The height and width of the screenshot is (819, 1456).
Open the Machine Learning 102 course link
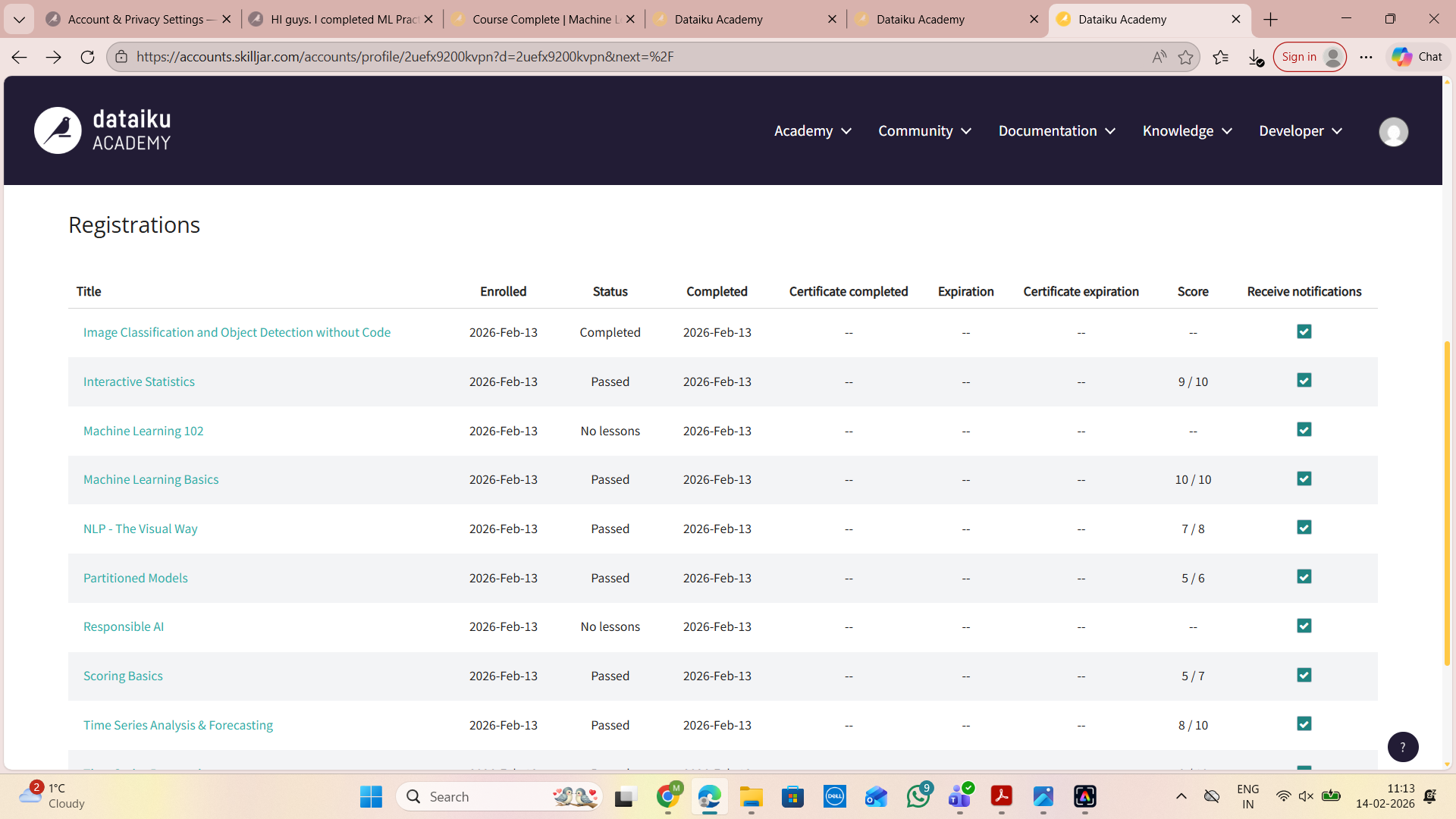143,430
